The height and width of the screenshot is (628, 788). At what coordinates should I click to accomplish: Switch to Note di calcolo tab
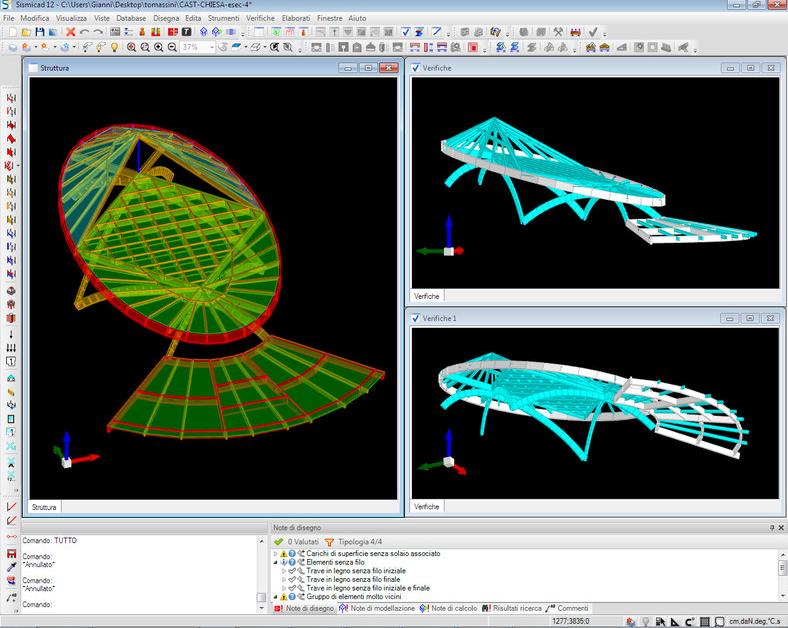point(448,608)
